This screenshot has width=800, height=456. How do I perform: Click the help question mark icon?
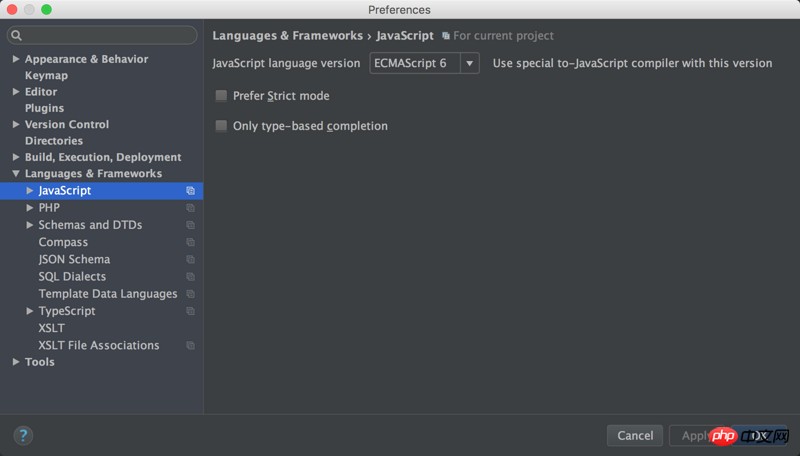pos(23,435)
